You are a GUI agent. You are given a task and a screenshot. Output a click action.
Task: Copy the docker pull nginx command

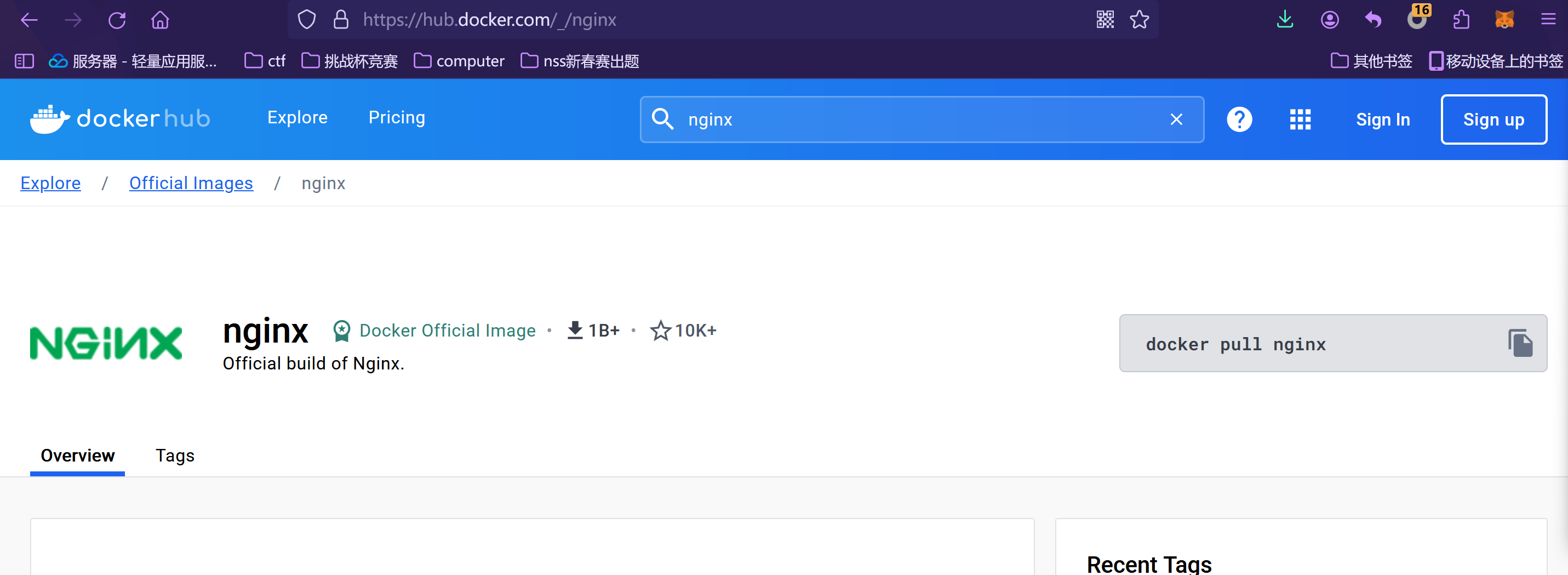(1520, 343)
